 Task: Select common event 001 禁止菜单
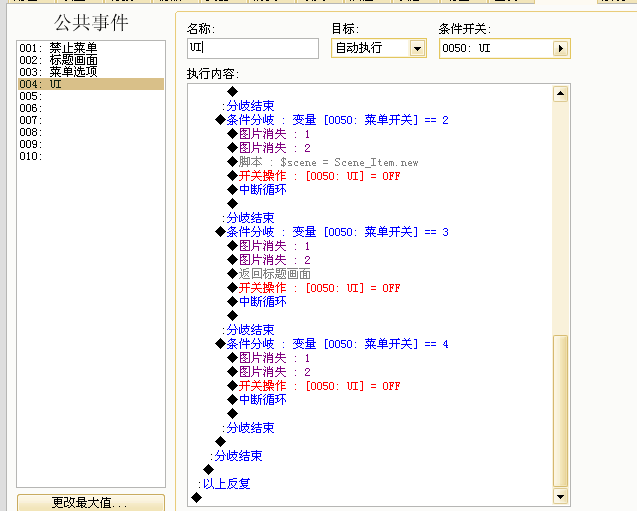(x=91, y=48)
